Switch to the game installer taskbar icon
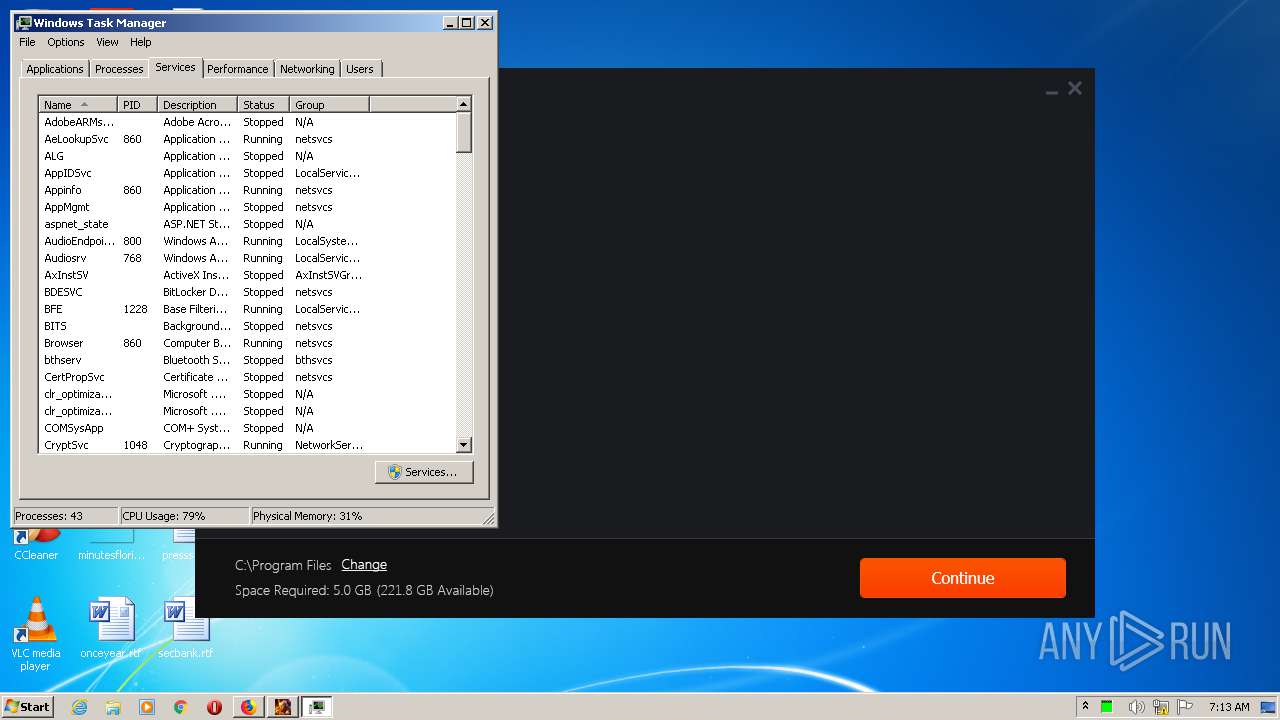Screen dimensions: 1280x720 282,707
